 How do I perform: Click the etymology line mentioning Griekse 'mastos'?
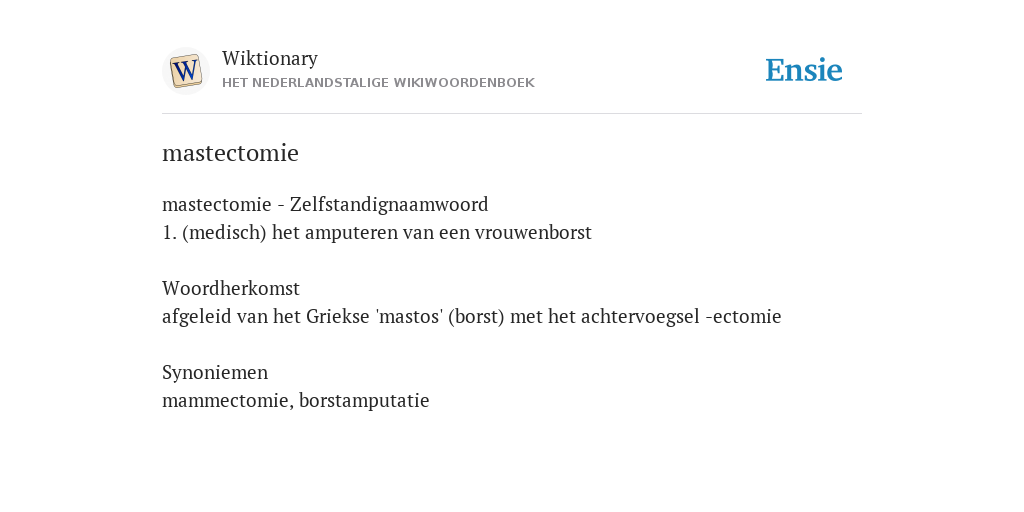click(x=472, y=317)
